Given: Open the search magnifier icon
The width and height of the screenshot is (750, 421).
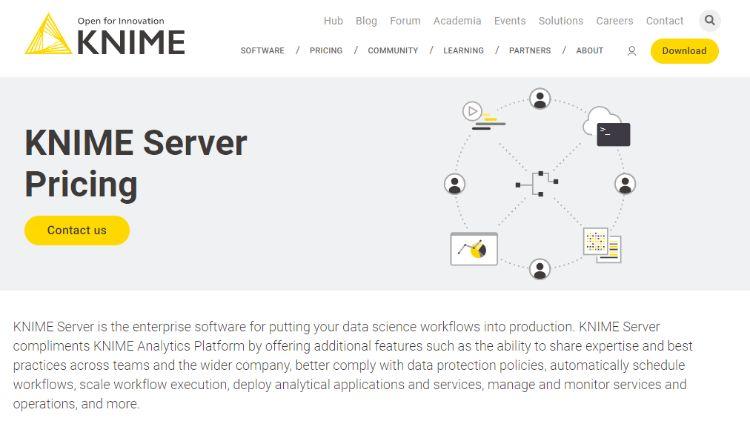Looking at the screenshot, I should point(709,20).
